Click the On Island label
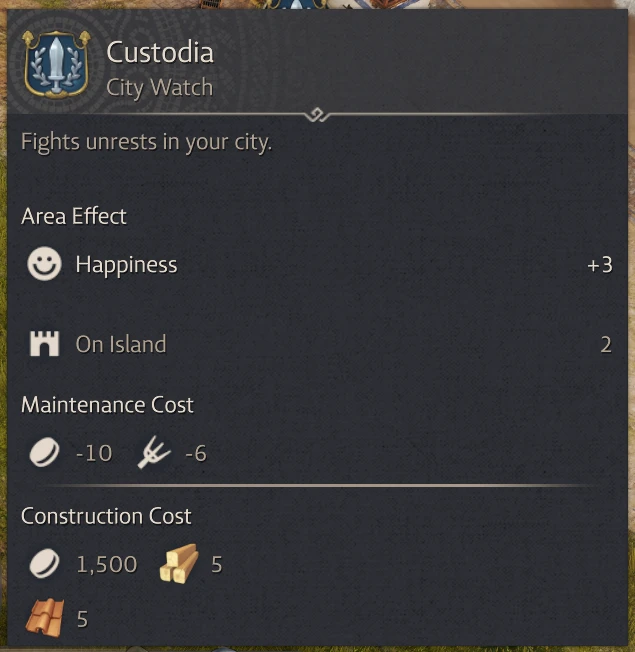635x652 pixels. coord(121,345)
